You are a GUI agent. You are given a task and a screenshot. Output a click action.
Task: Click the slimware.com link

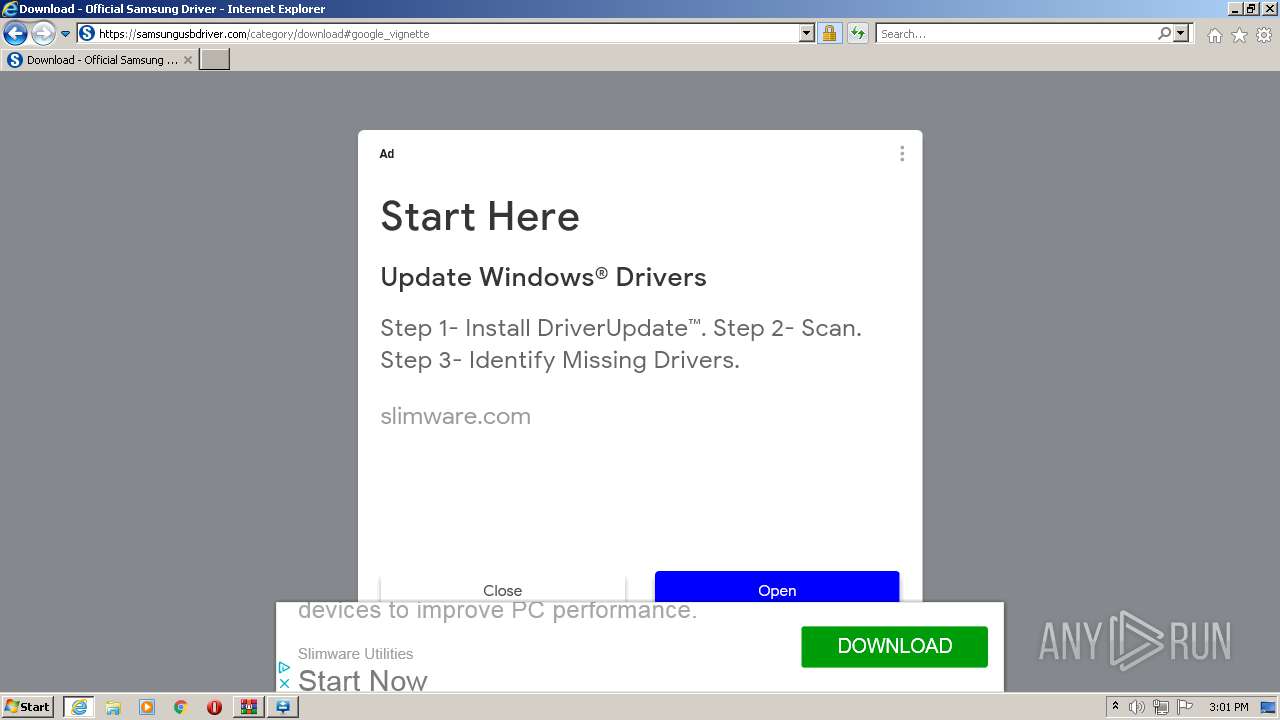[455, 416]
